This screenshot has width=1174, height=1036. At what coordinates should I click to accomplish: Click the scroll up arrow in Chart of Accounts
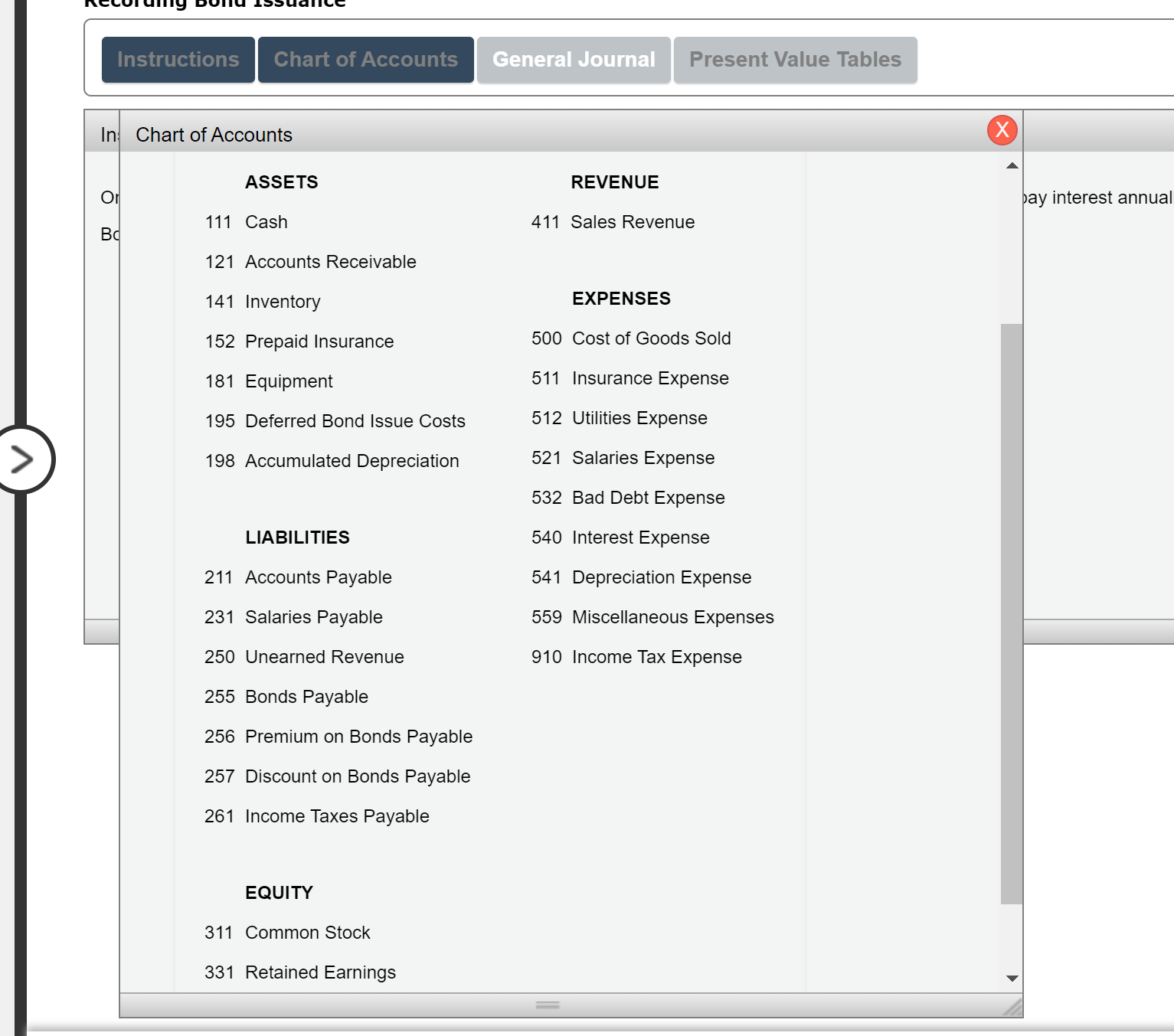[x=1012, y=165]
